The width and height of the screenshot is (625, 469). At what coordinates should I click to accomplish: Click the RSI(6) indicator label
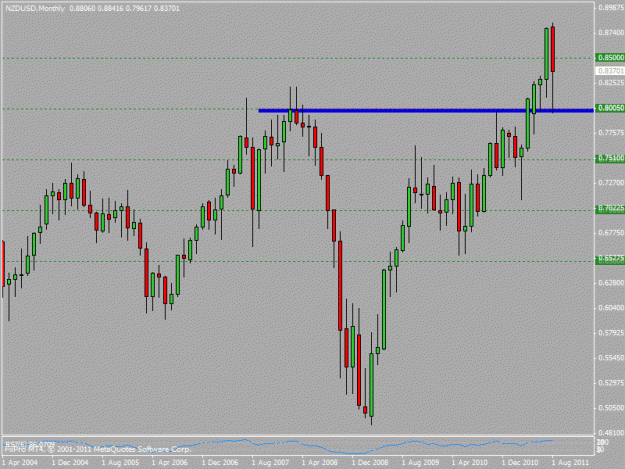(30, 443)
